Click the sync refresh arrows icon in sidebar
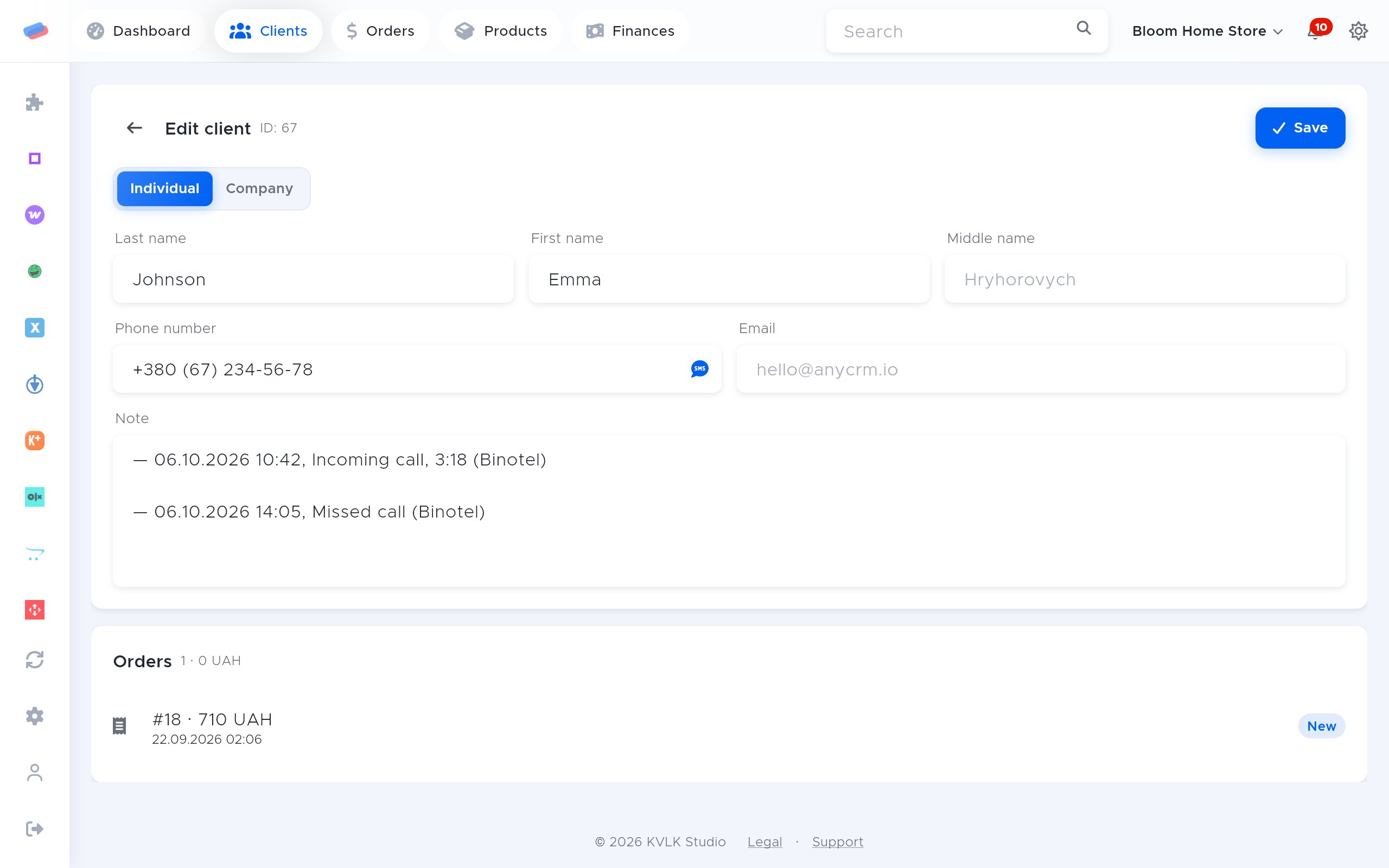Image resolution: width=1389 pixels, height=868 pixels. tap(34, 660)
